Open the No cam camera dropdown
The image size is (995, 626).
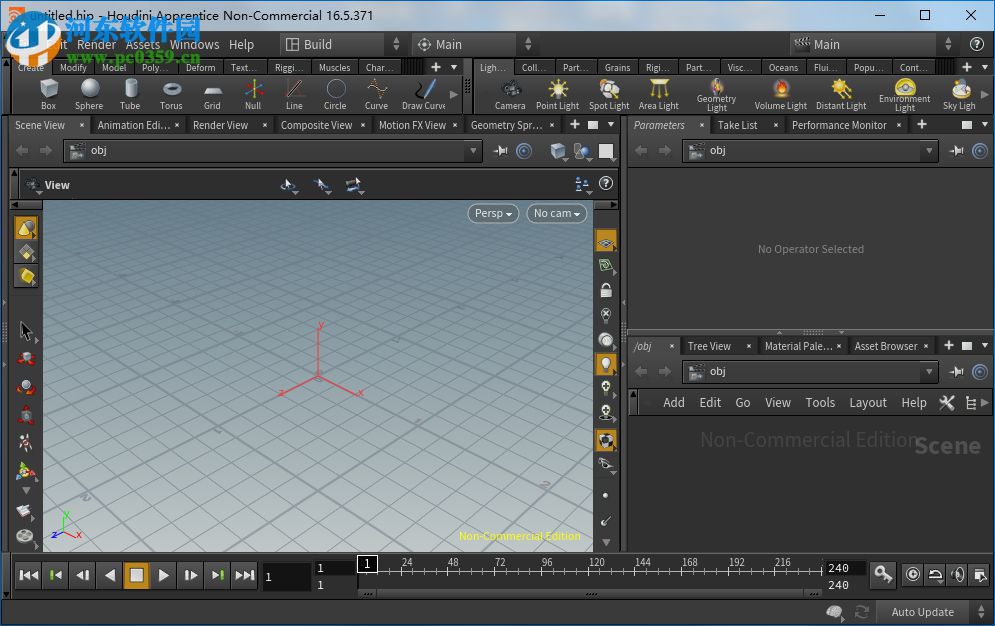click(556, 213)
